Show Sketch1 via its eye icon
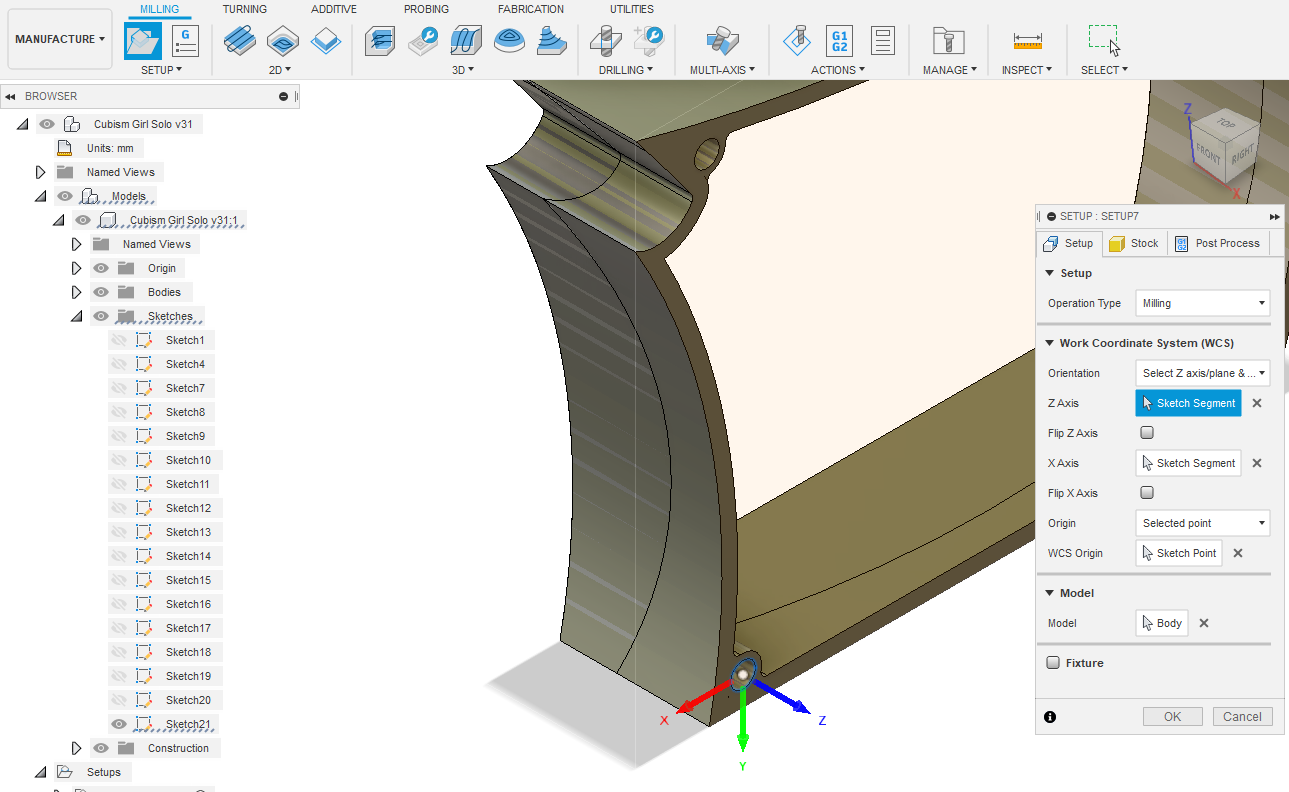The width and height of the screenshot is (1289, 792). click(119, 340)
